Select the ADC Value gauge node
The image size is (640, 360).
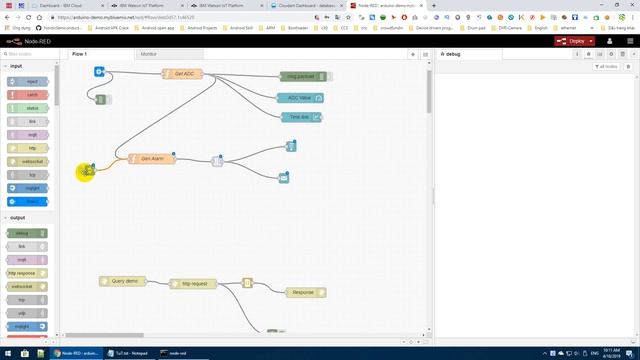[300, 98]
